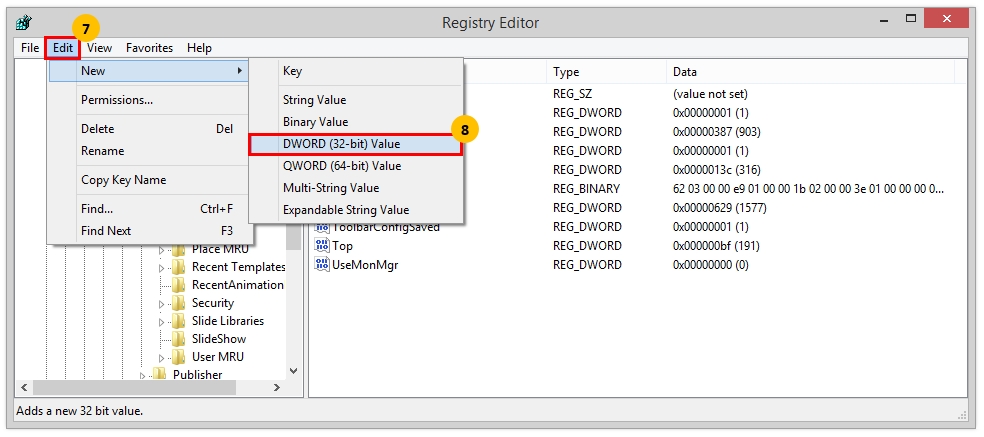Click the Type column header

pos(566,72)
